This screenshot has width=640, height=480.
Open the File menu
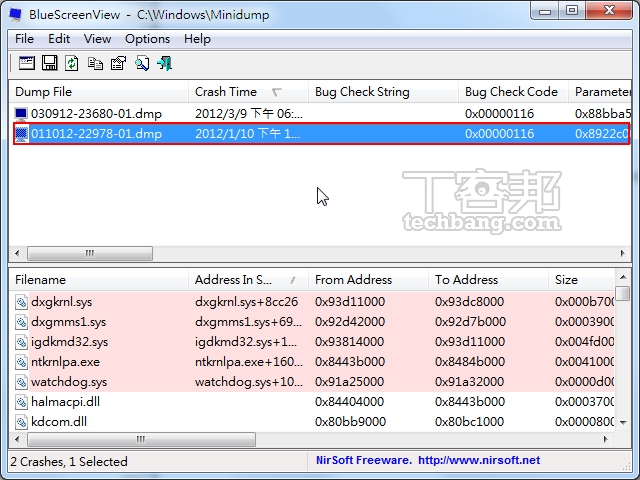click(25, 38)
